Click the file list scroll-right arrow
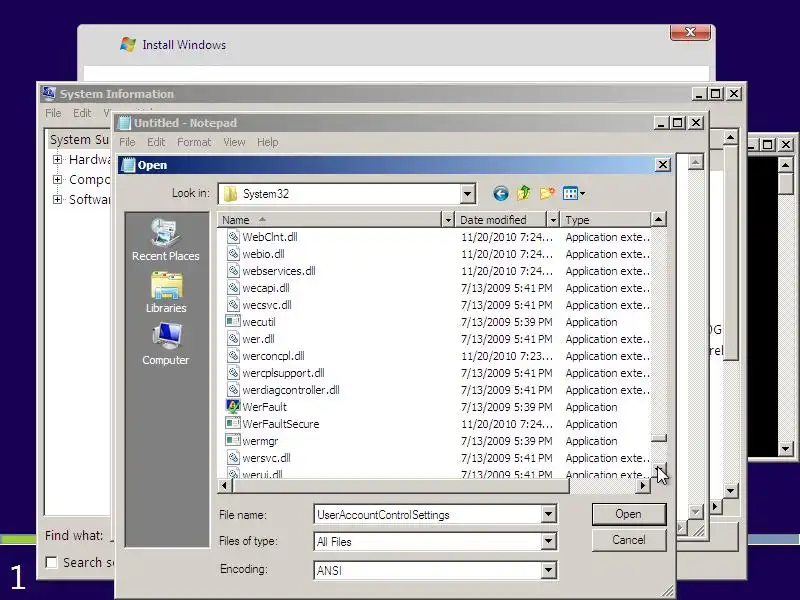Image resolution: width=800 pixels, height=600 pixels. [643, 486]
